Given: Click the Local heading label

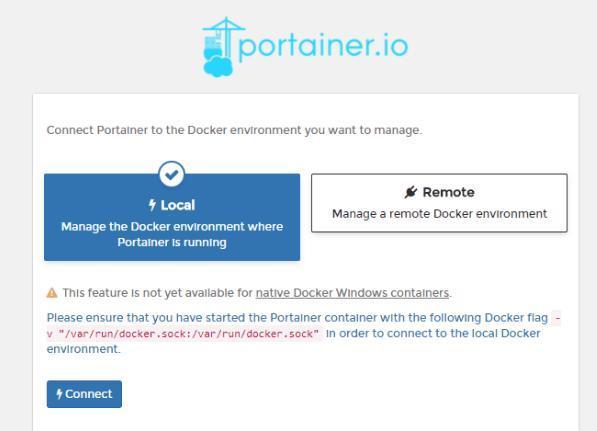Looking at the screenshot, I should pos(178,205).
